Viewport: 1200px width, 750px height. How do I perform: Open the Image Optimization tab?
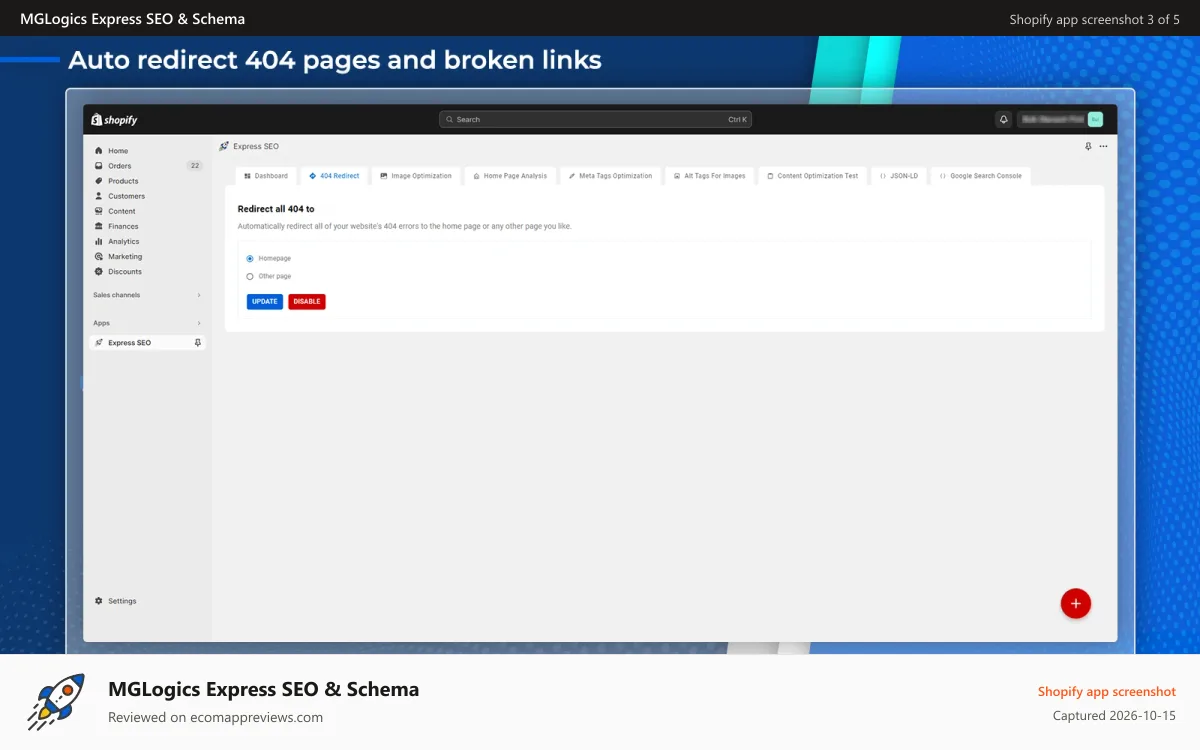pos(416,176)
